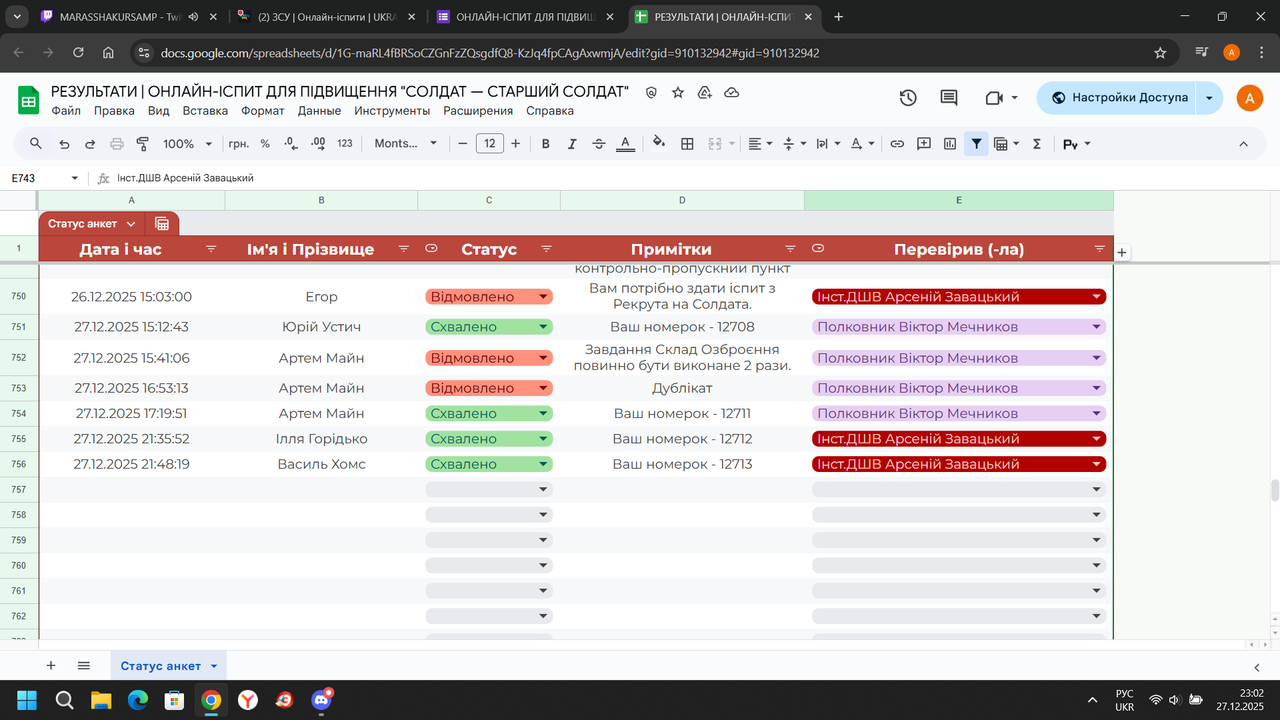Open filter for Дата і час column
This screenshot has height=720, width=1280.
[211, 249]
